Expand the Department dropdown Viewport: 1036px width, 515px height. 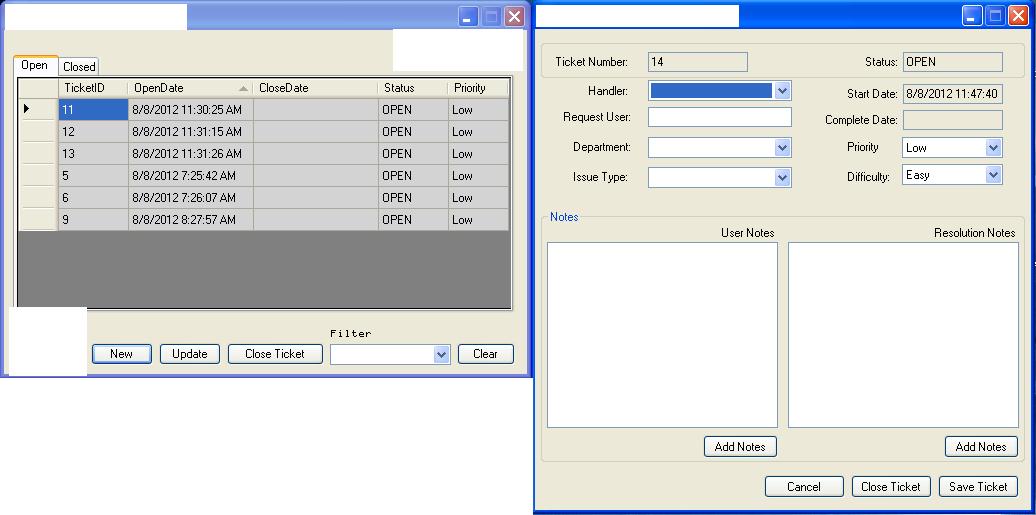tap(782, 147)
